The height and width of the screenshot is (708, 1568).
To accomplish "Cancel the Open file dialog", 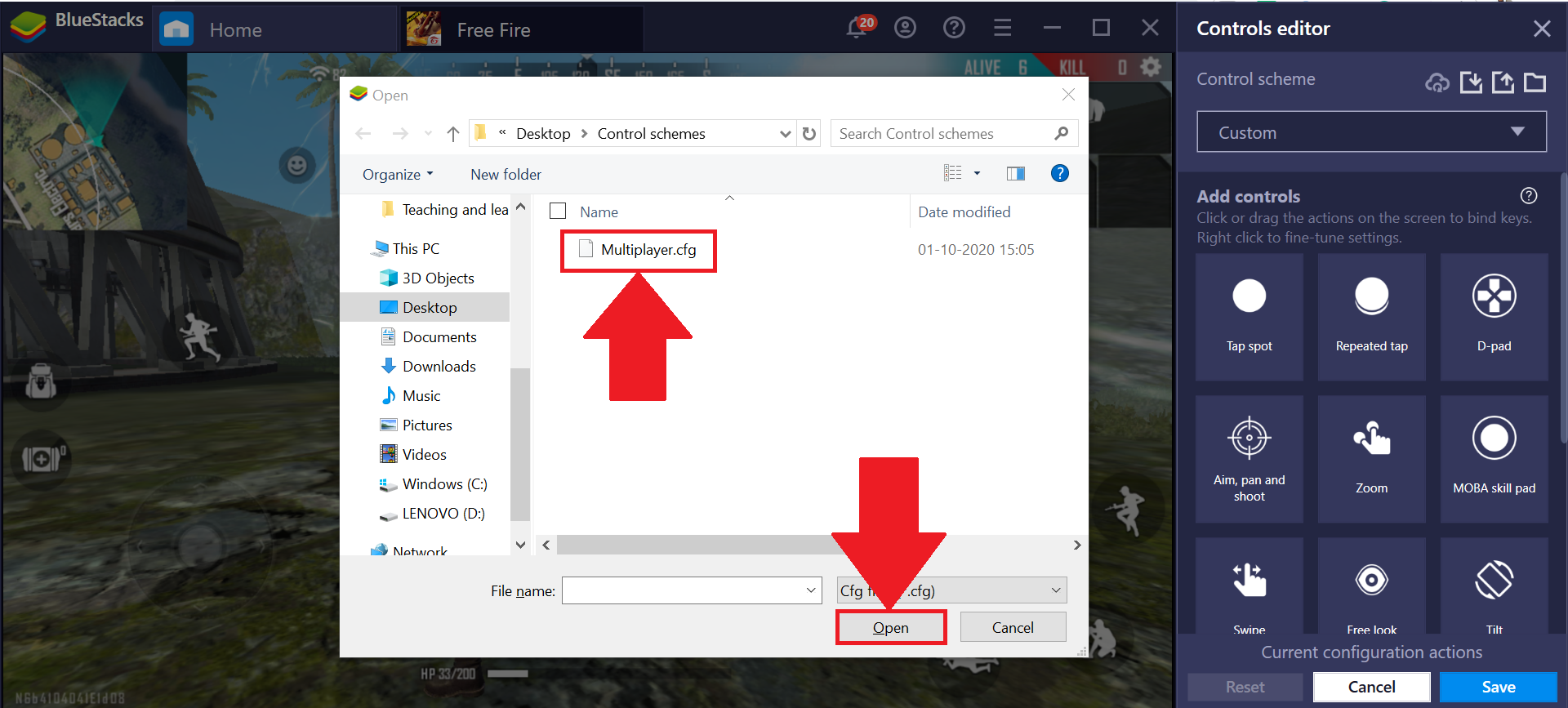I will click(1013, 627).
